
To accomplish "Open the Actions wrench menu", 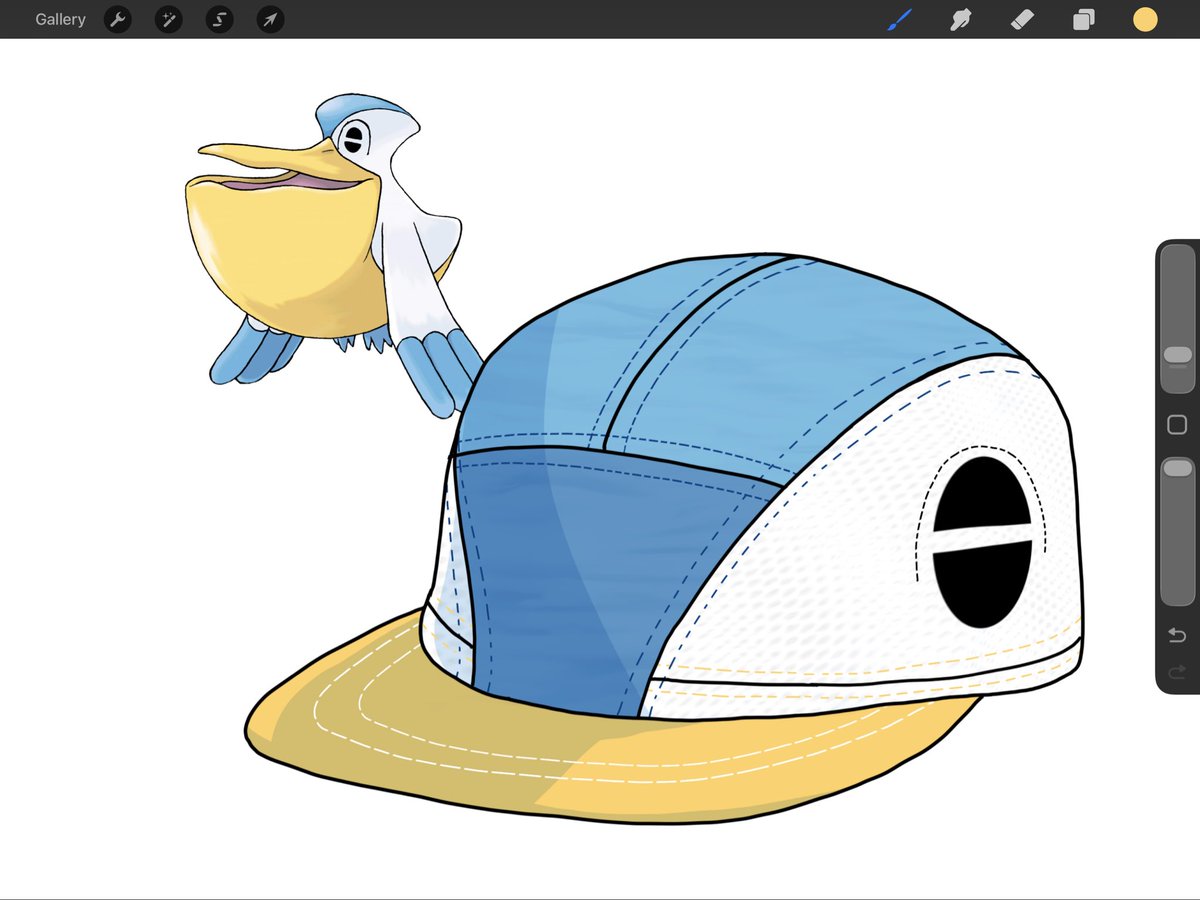I will 118,19.
